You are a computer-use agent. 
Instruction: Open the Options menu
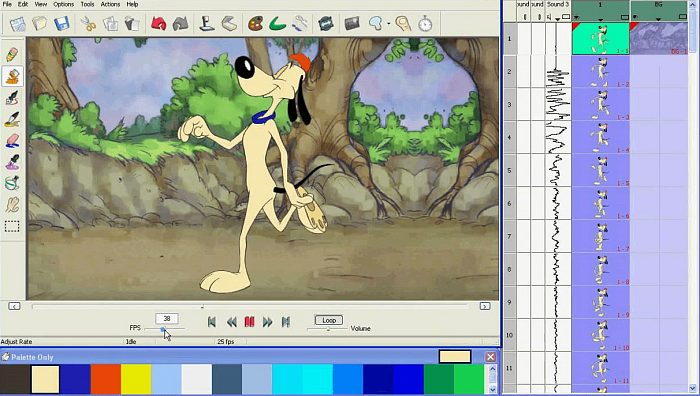pos(63,4)
